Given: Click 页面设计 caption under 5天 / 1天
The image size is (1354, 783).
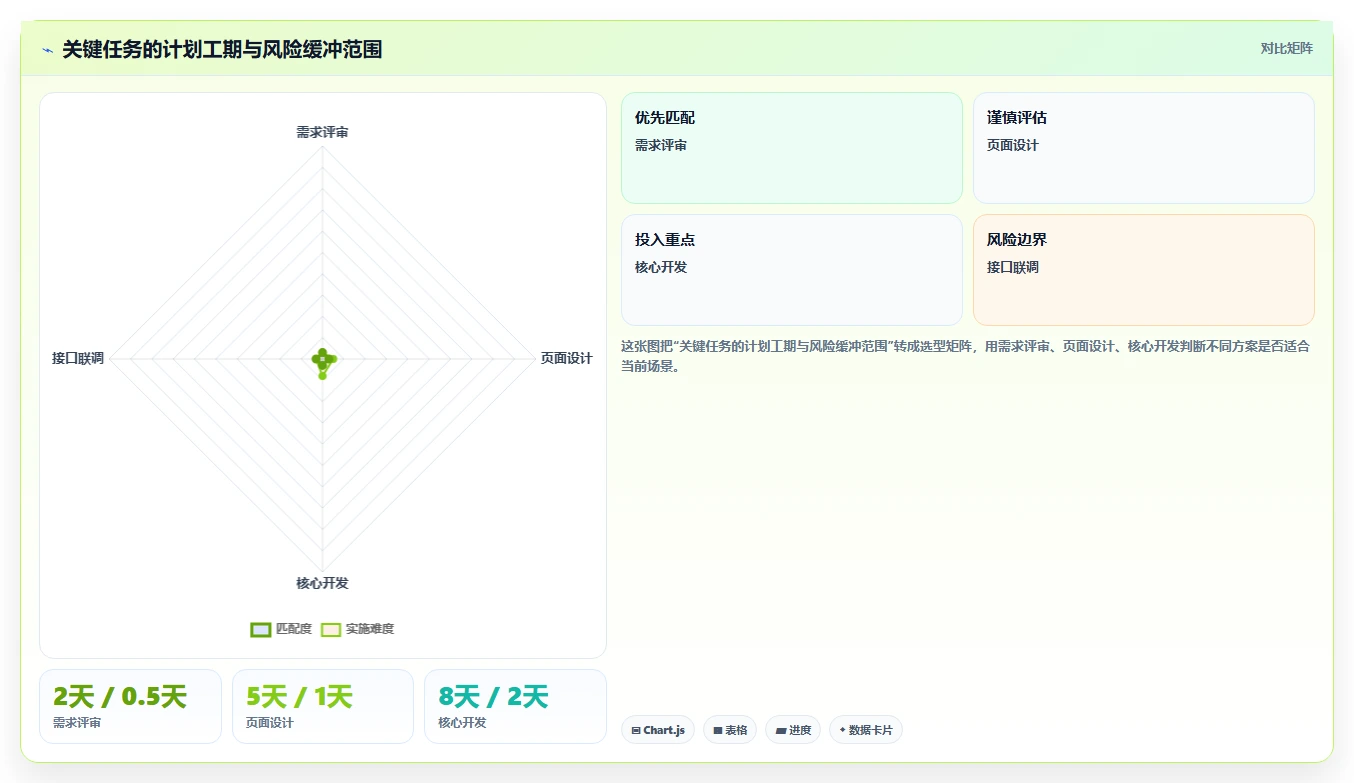Looking at the screenshot, I should coord(270,723).
